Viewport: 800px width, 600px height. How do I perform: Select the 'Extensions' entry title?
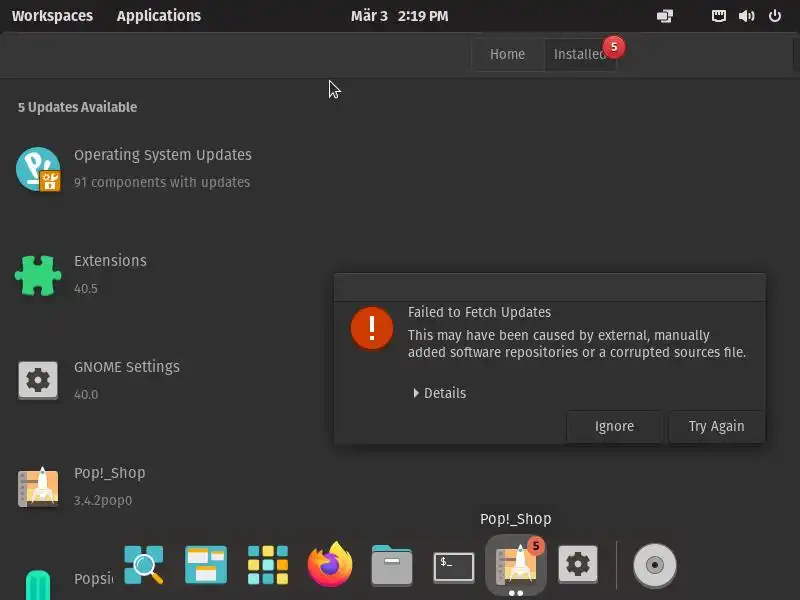point(110,261)
